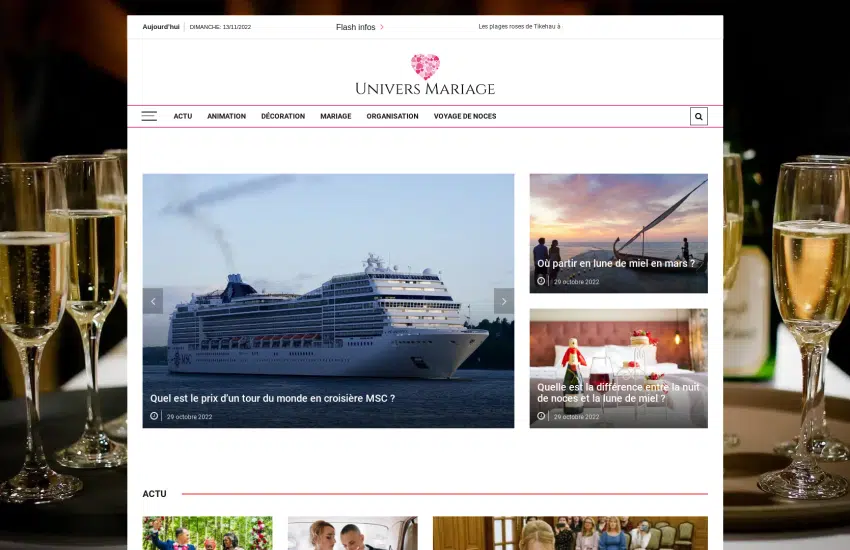This screenshot has height=550, width=850.
Task: Advance slider with right arrow
Action: coord(504,301)
